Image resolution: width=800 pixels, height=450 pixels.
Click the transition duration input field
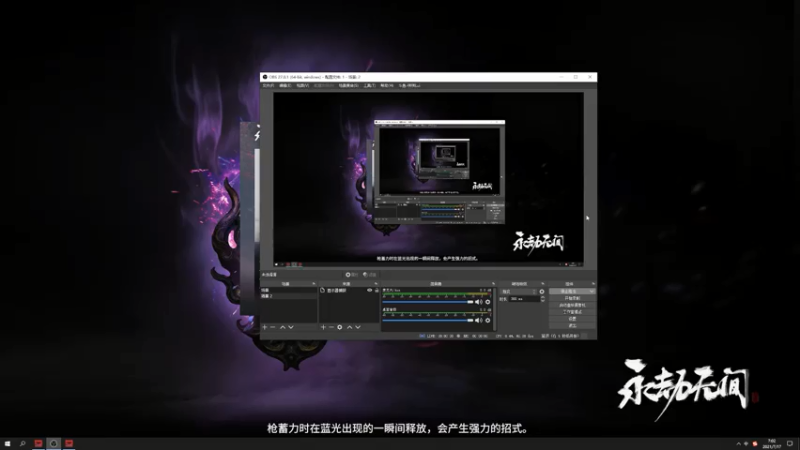(x=523, y=298)
